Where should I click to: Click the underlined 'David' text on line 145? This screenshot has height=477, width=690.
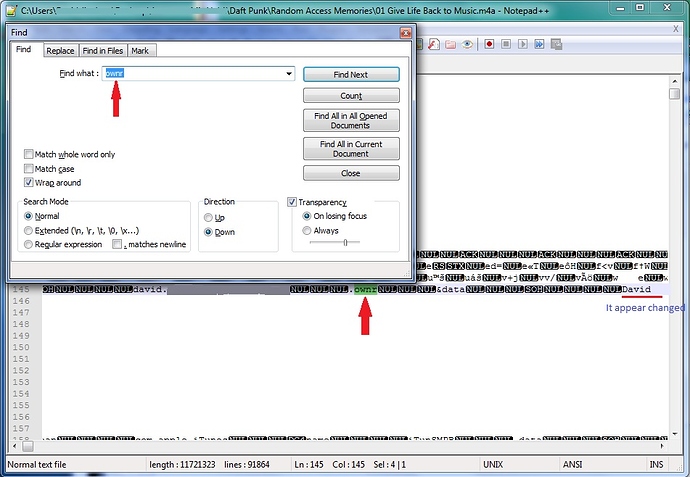pyautogui.click(x=636, y=289)
